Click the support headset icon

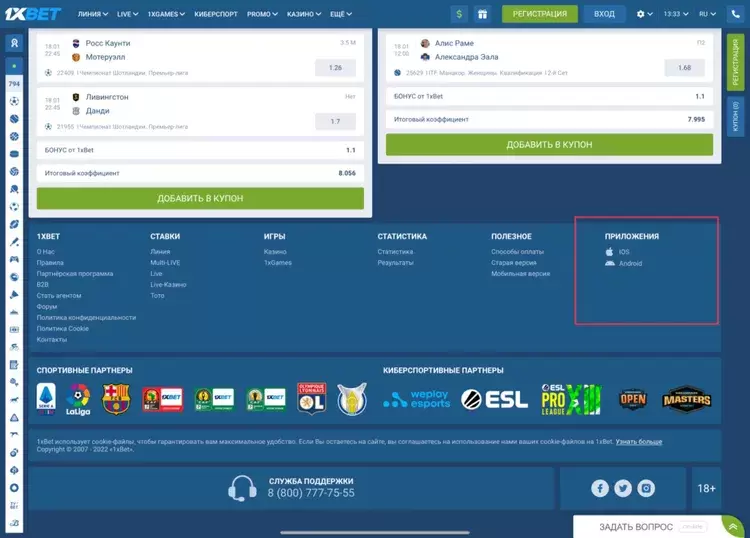pos(242,488)
